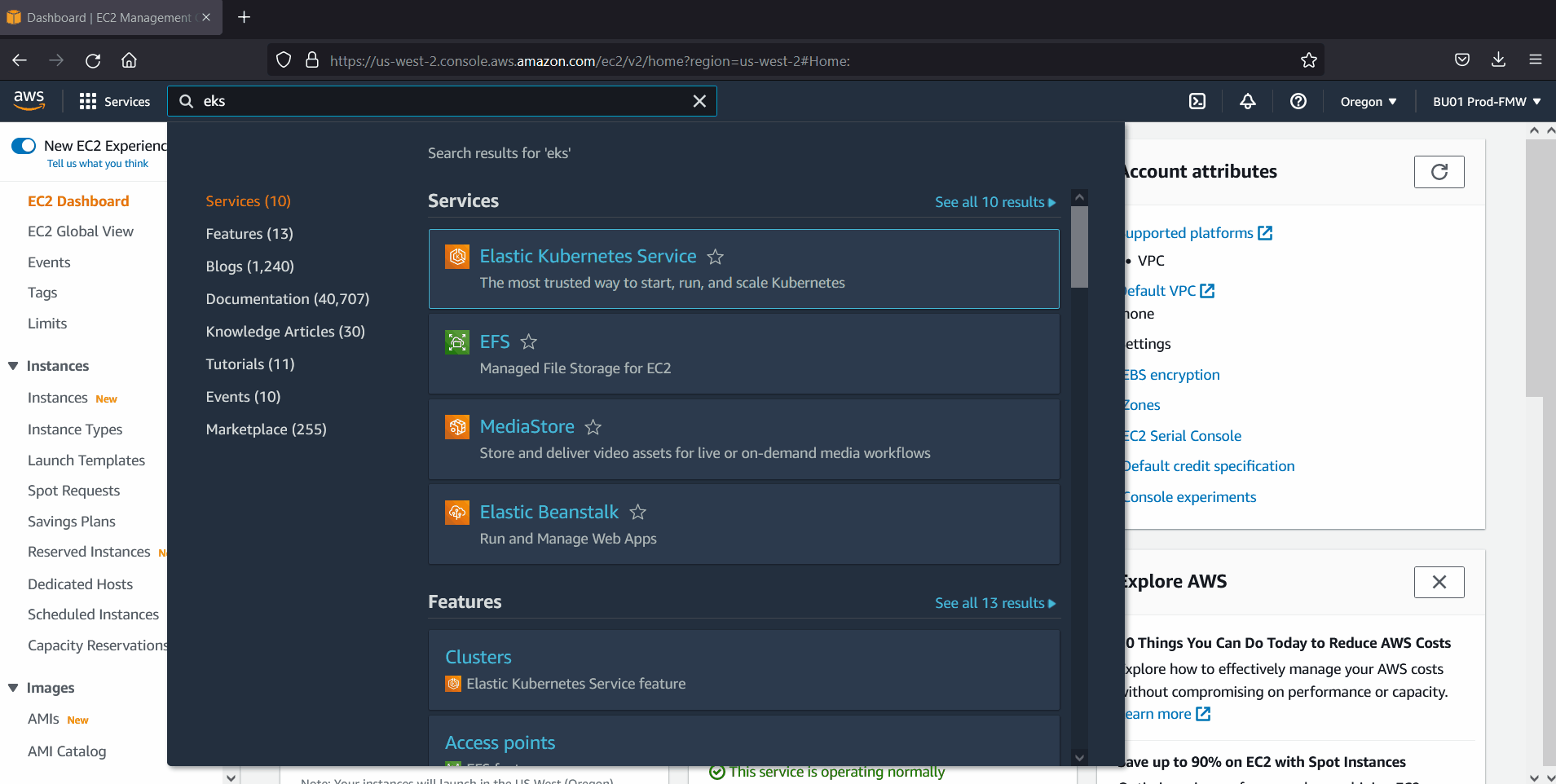Screen dimensions: 1556x784
Task: Open the BU01 Prod-FMW account dropdown
Action: pyautogui.click(x=1485, y=101)
